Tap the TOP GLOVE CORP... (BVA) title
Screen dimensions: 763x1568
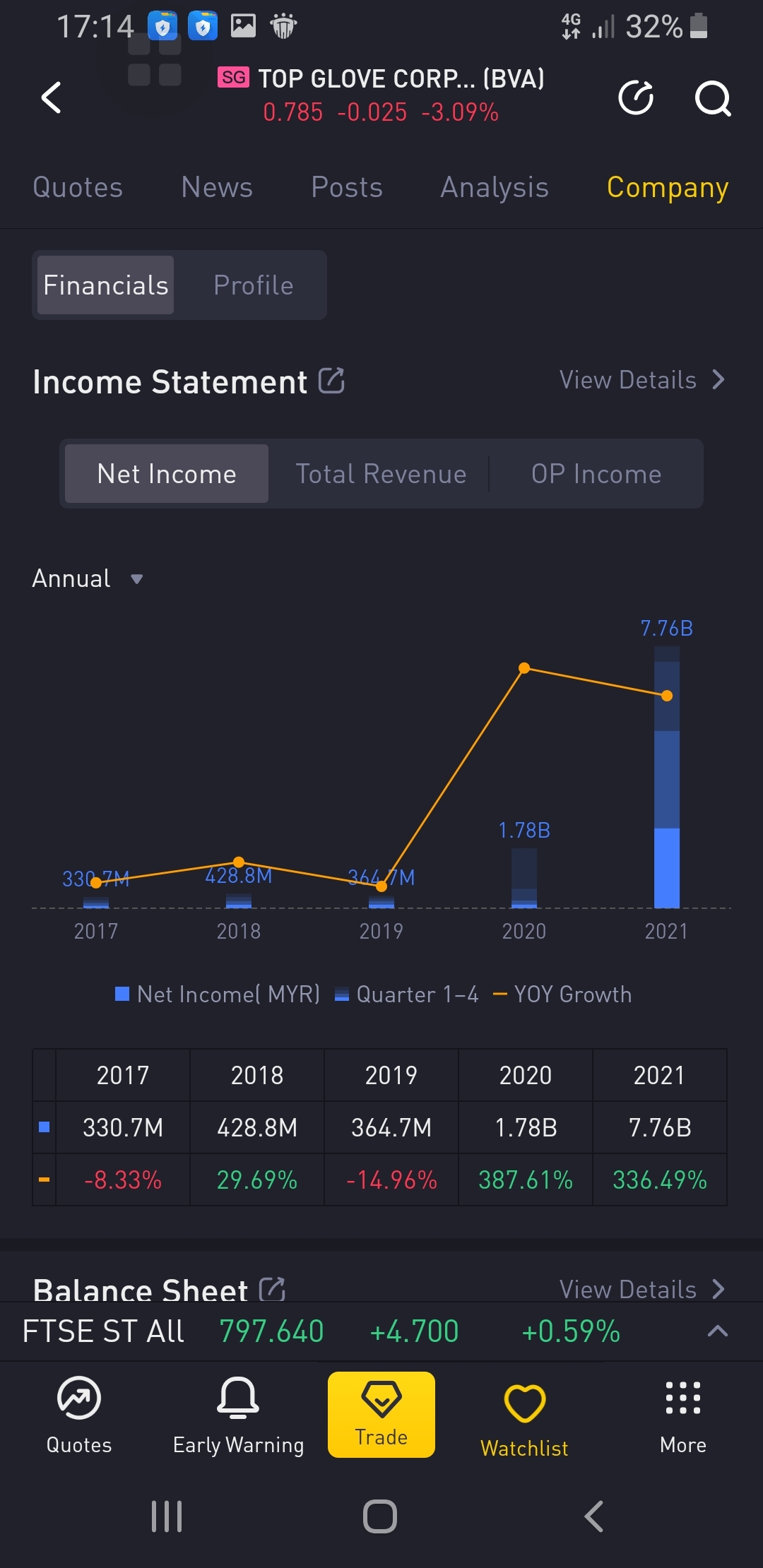point(401,78)
